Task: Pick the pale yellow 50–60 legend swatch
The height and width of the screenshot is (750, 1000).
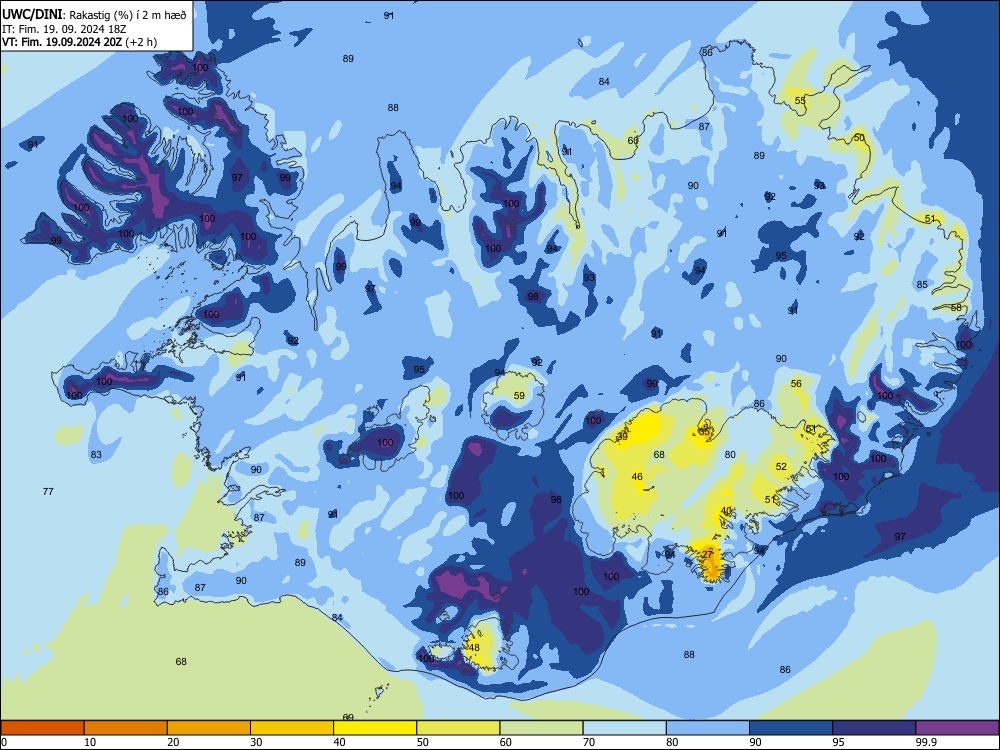Action: (x=459, y=728)
